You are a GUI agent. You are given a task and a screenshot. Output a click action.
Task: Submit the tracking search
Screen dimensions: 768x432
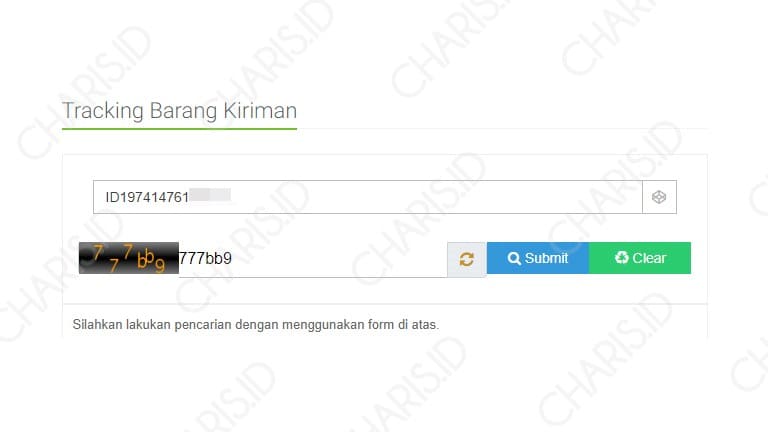[538, 258]
